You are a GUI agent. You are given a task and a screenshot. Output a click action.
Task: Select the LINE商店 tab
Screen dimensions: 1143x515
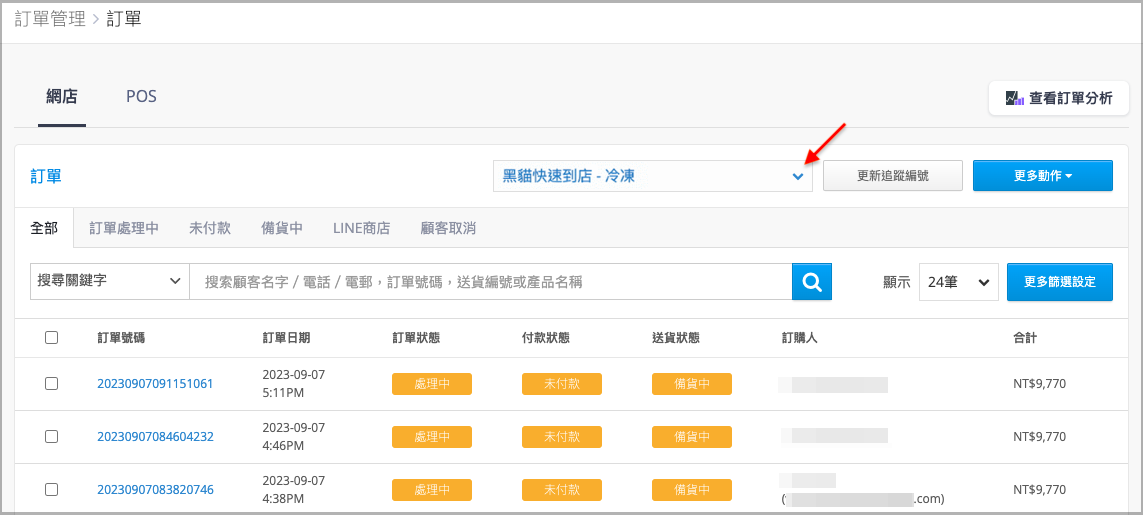point(362,228)
